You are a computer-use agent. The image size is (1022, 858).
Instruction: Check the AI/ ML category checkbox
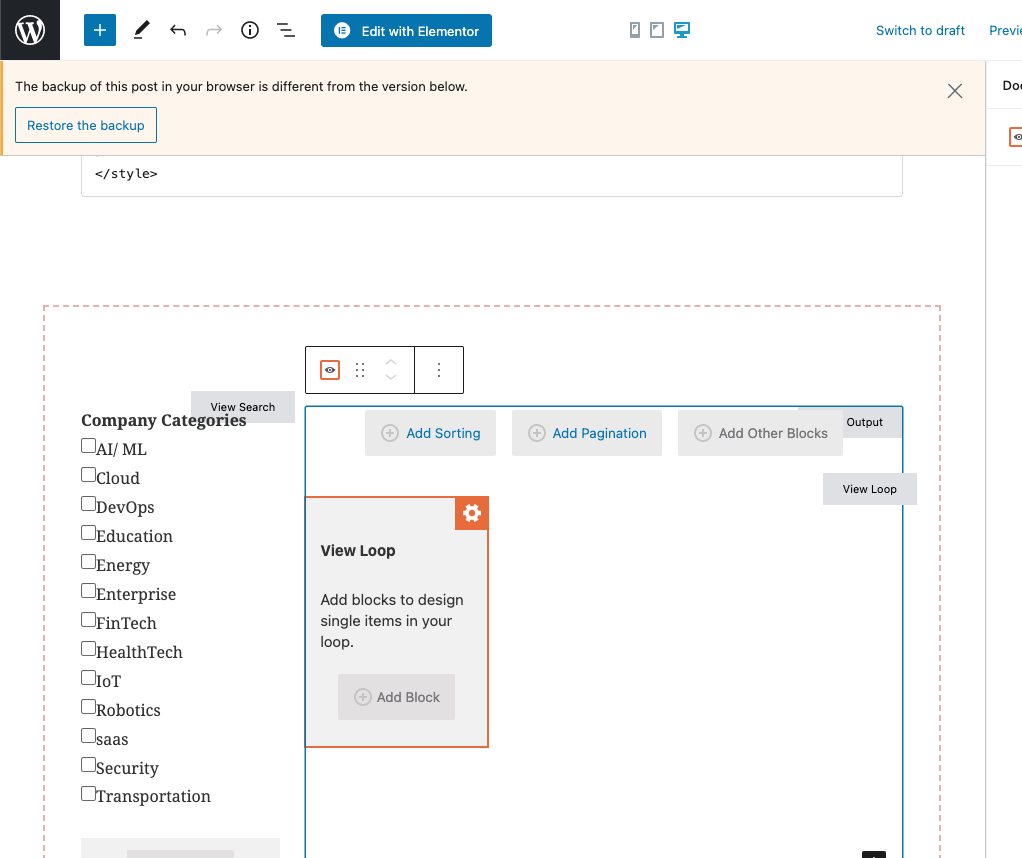89,445
